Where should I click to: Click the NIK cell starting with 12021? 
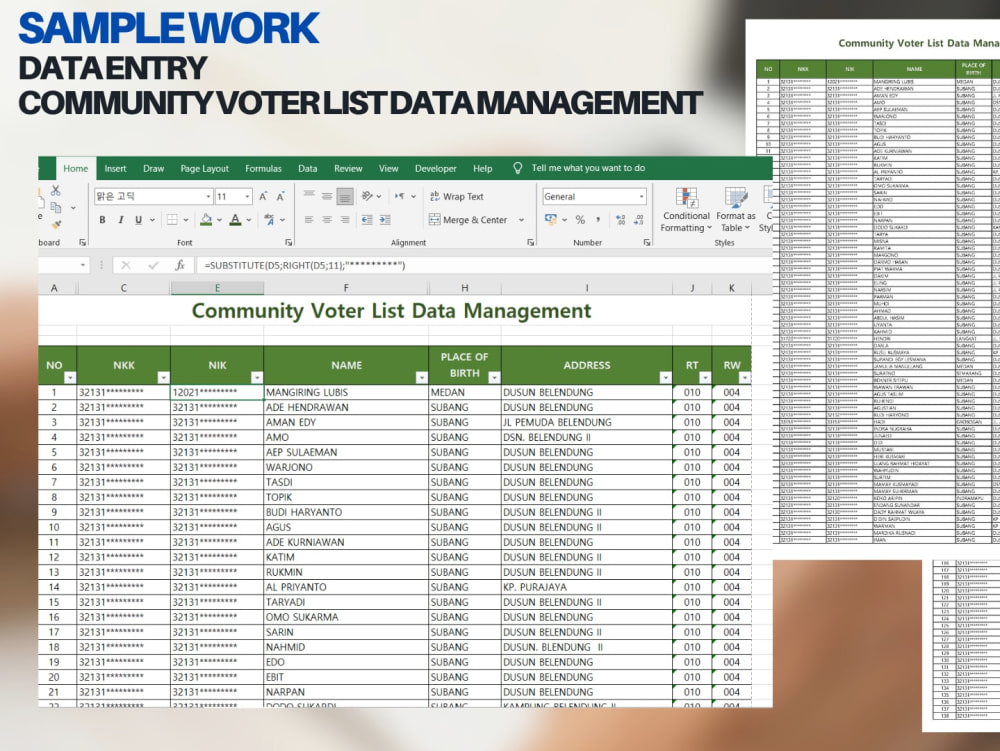pos(217,392)
